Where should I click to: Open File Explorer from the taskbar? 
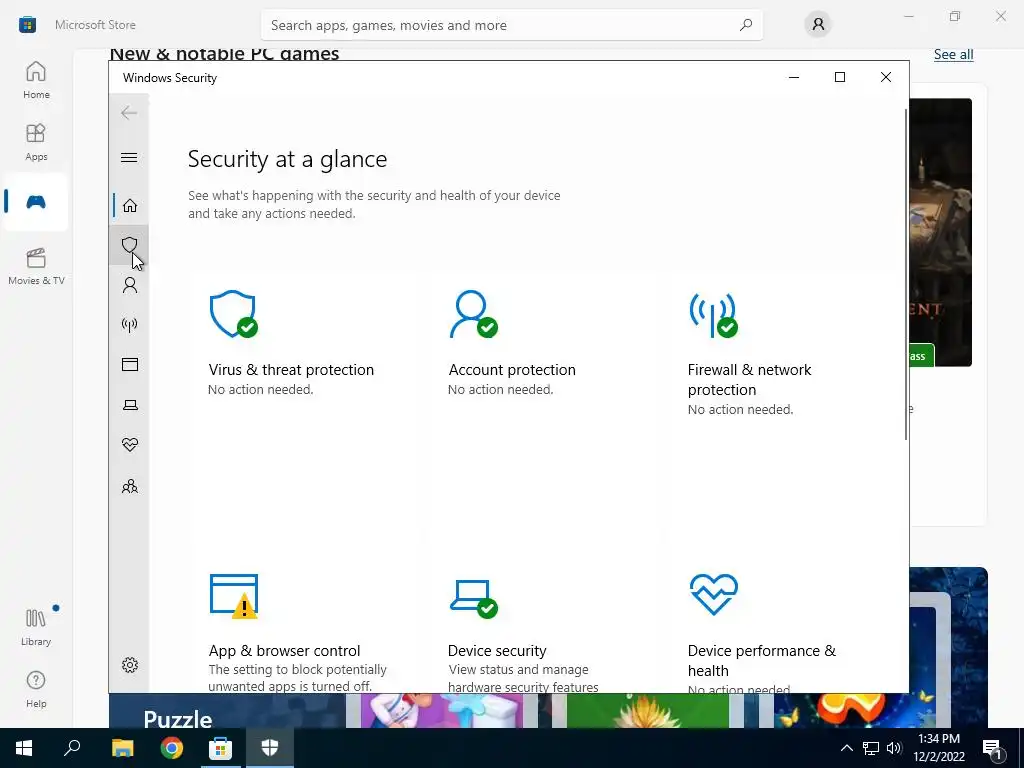click(122, 748)
